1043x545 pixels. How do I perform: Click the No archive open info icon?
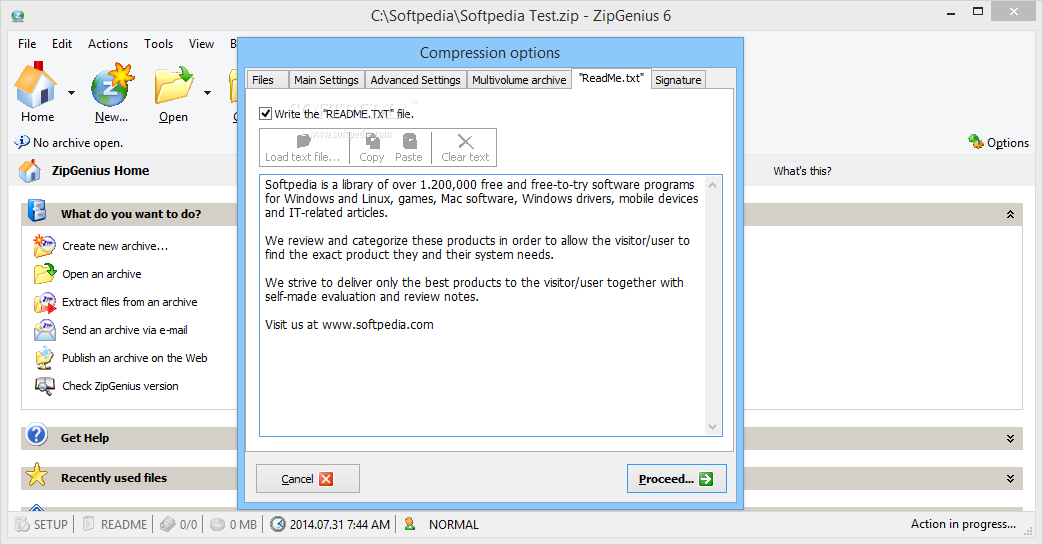point(22,142)
